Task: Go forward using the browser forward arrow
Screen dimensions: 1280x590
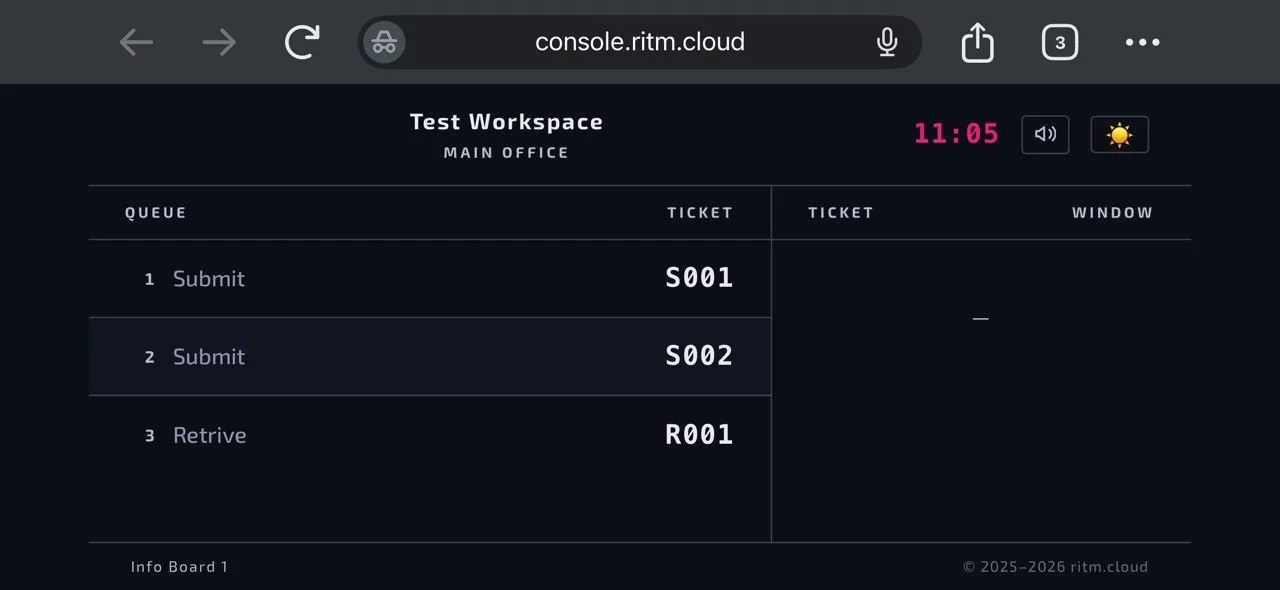Action: (219, 42)
